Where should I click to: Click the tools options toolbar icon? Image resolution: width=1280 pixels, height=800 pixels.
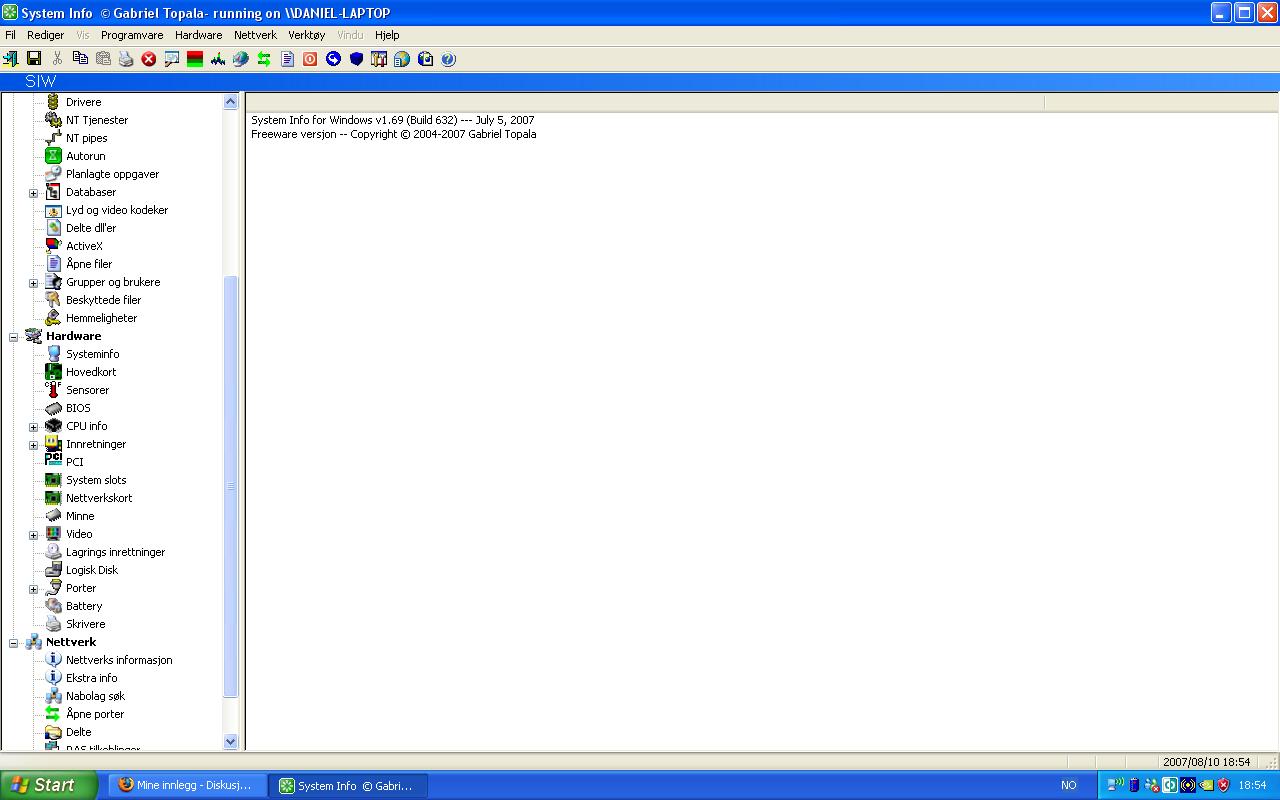coord(379,59)
